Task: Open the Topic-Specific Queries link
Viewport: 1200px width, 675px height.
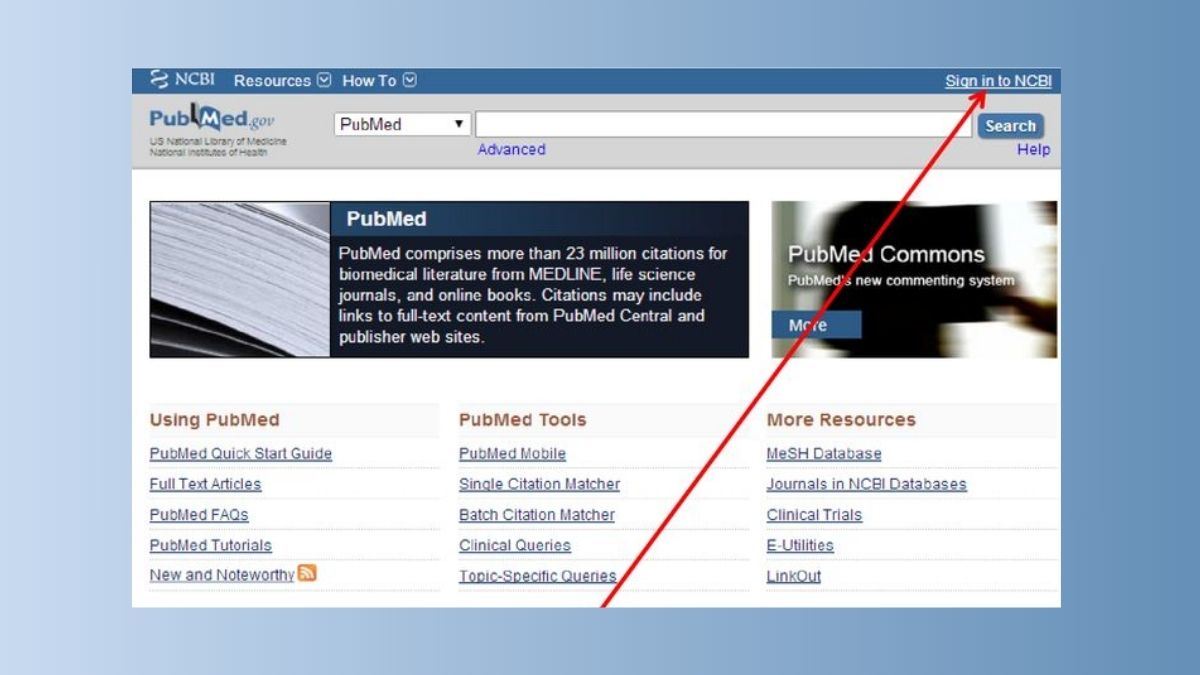Action: [537, 576]
